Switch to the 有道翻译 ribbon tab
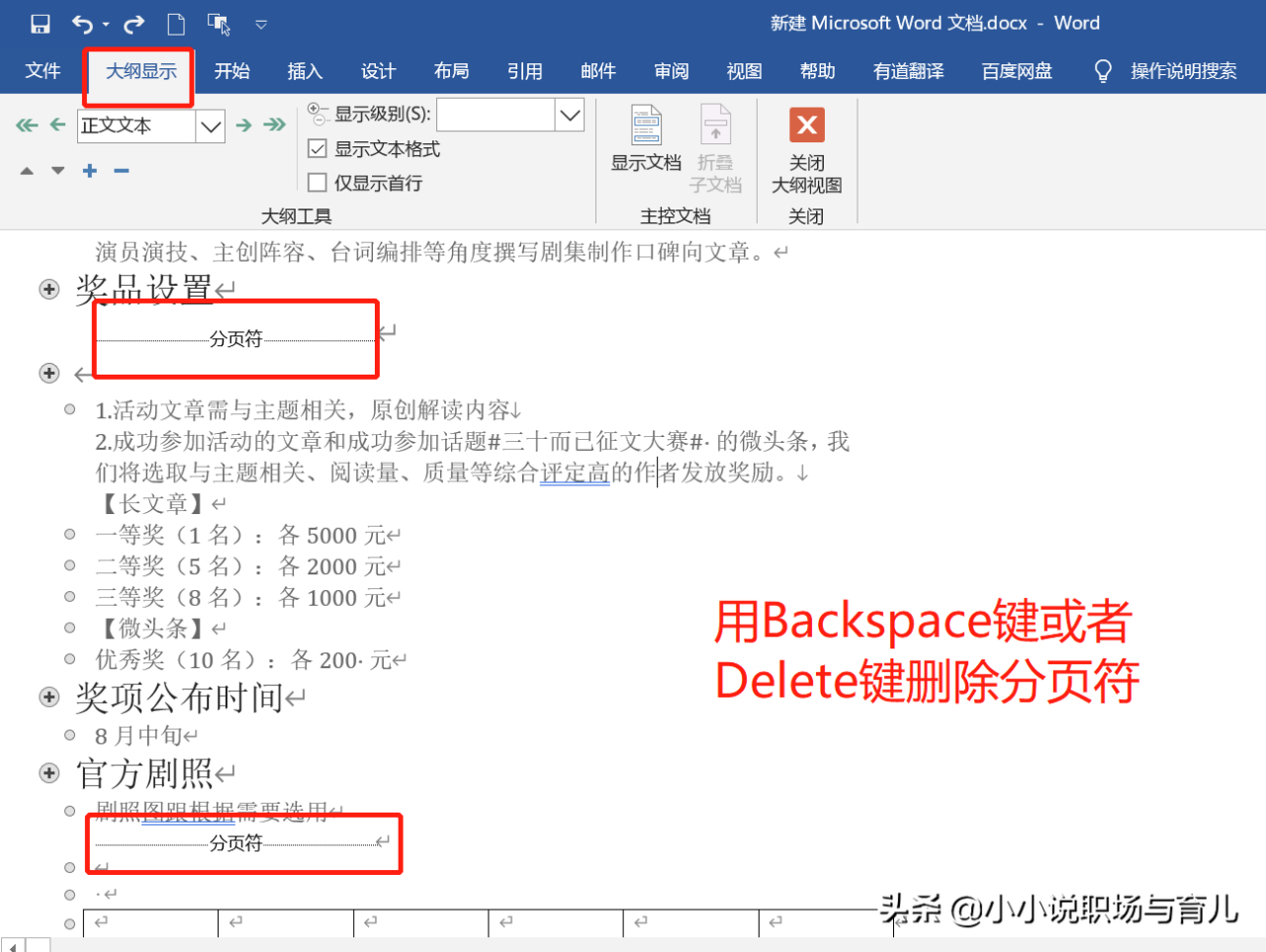The image size is (1266, 952). tap(908, 71)
